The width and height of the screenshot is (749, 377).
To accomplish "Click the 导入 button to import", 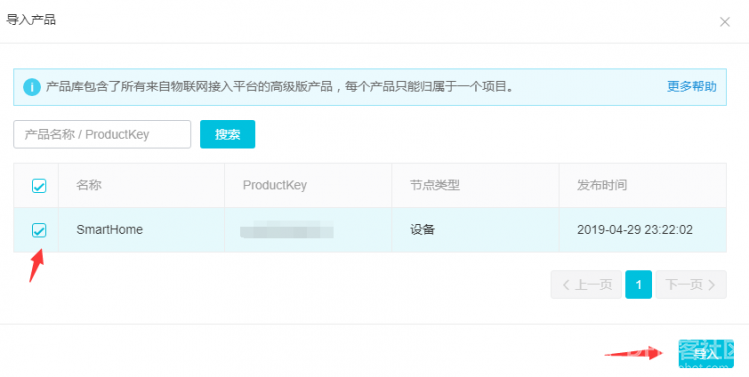I will [x=706, y=354].
